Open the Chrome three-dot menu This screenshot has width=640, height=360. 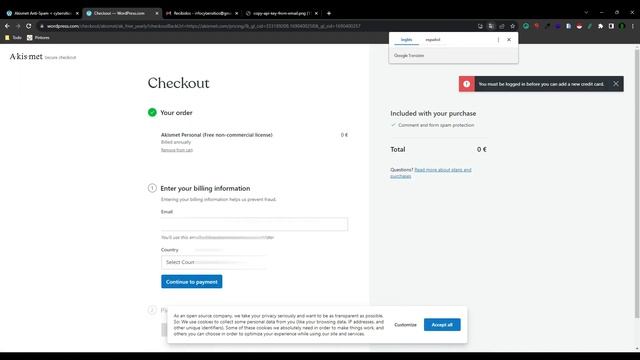(x=633, y=26)
